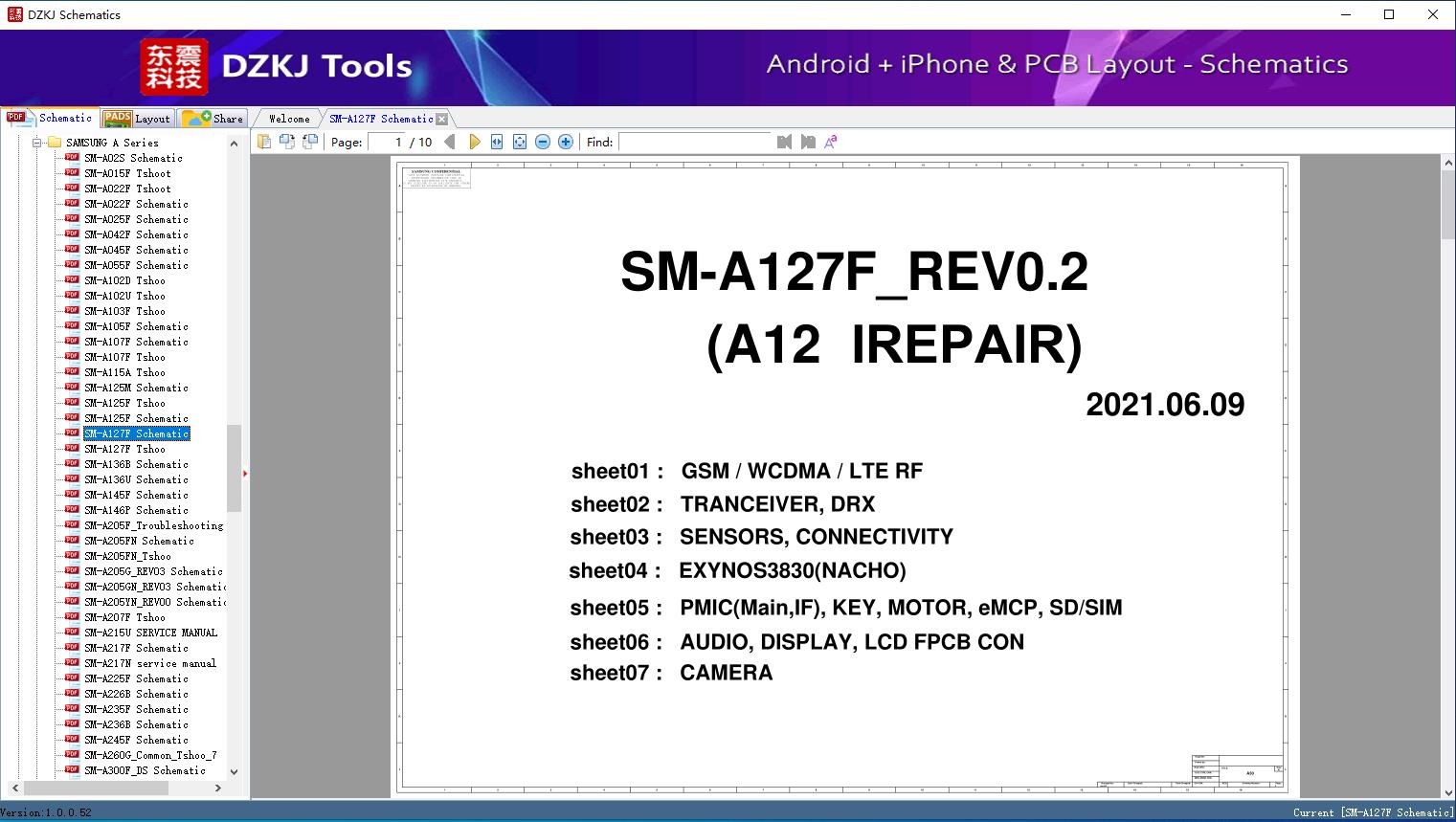Click the tree vertical scrollbar thumb
The width and height of the screenshot is (1456, 822).
[x=234, y=468]
